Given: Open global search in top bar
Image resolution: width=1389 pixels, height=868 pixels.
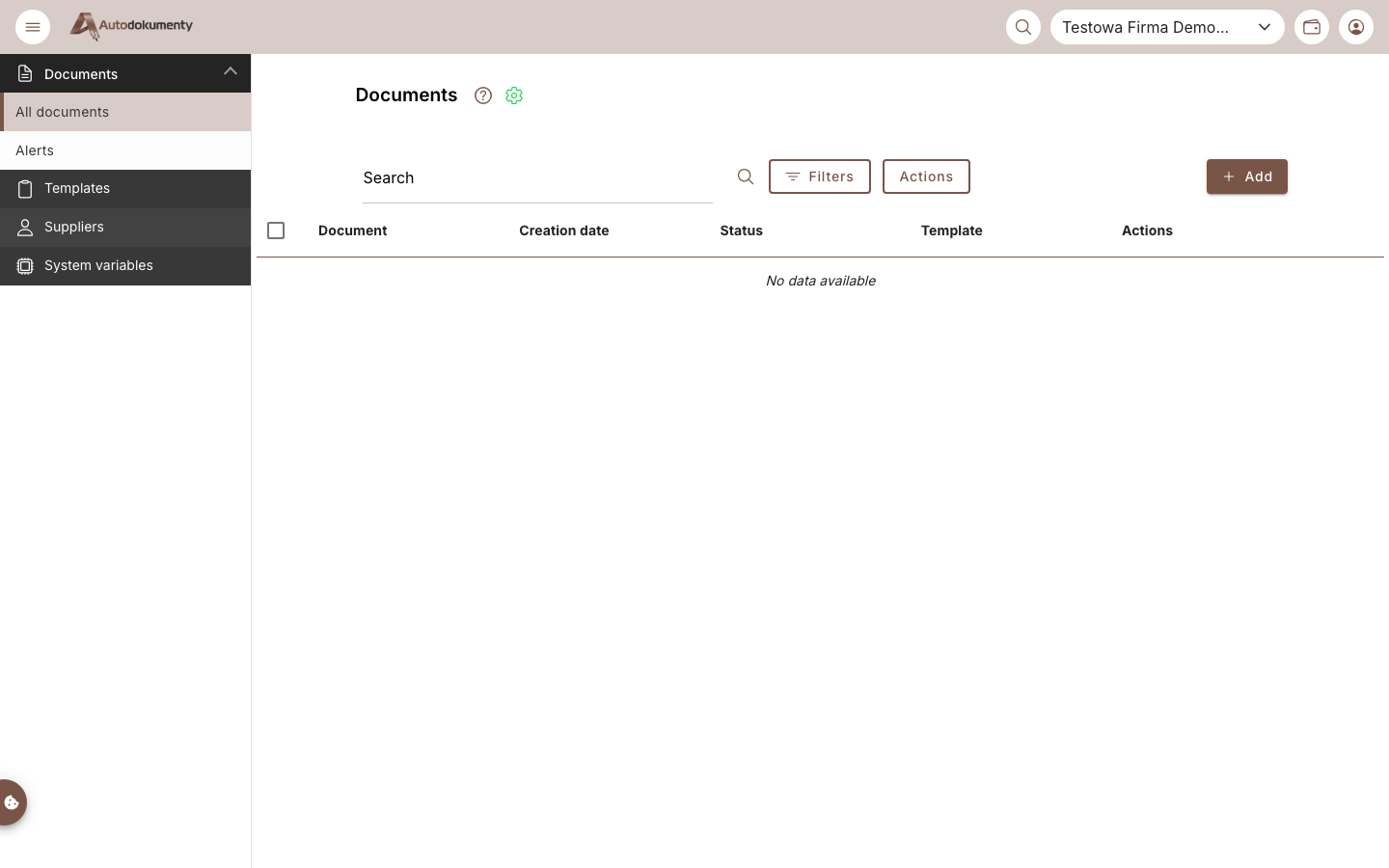Looking at the screenshot, I should [x=1023, y=27].
